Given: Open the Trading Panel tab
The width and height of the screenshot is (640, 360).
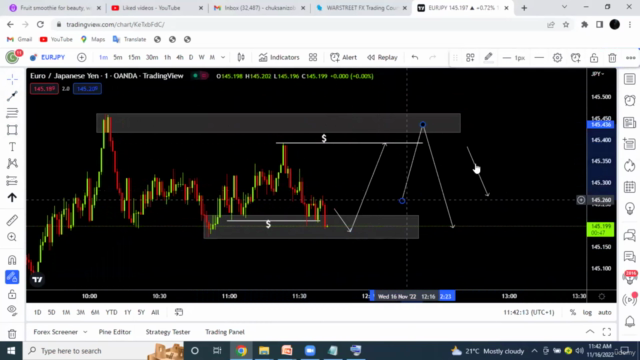Looking at the screenshot, I should click(225, 332).
